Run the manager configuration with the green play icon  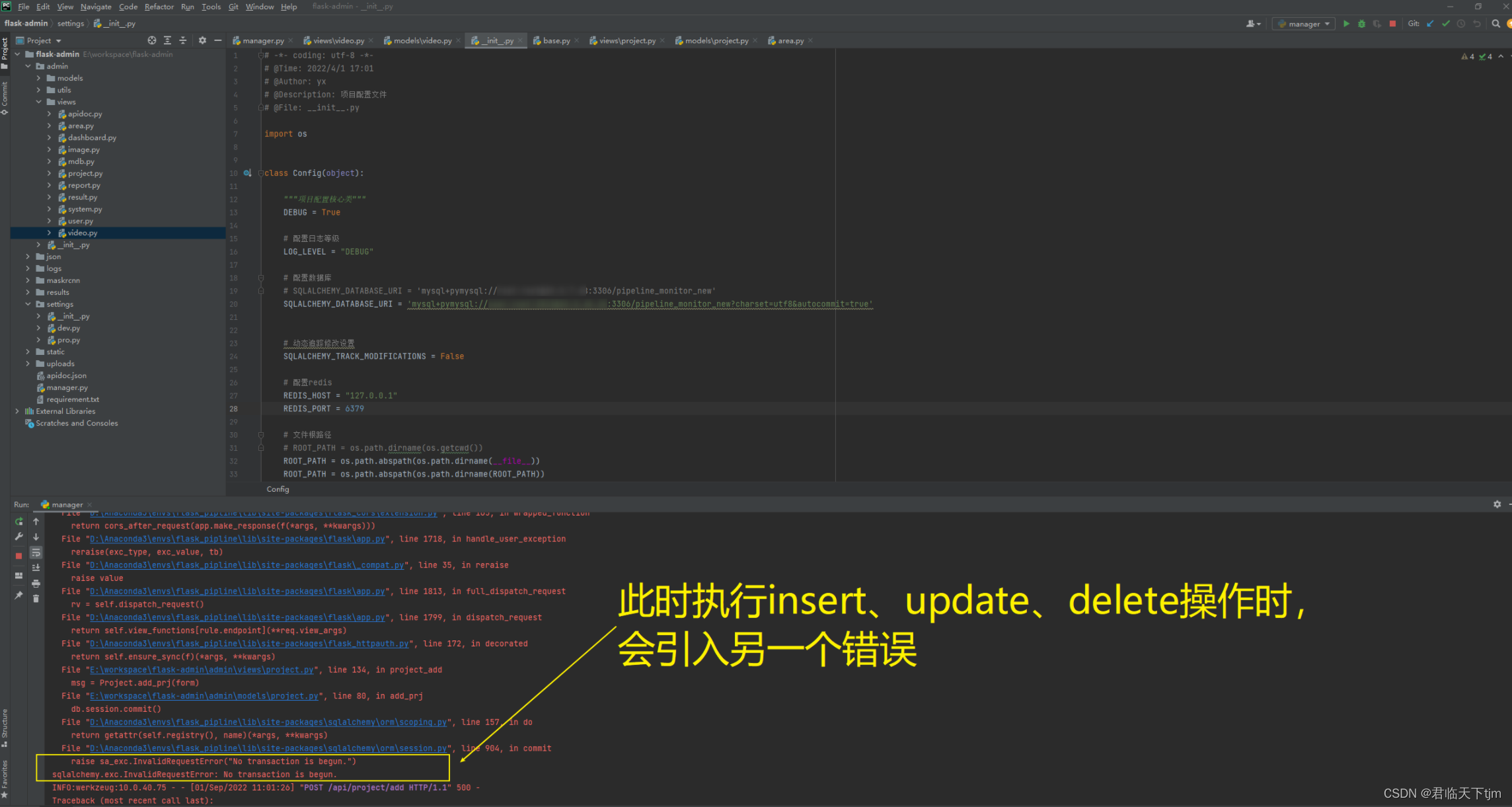pyautogui.click(x=1347, y=24)
